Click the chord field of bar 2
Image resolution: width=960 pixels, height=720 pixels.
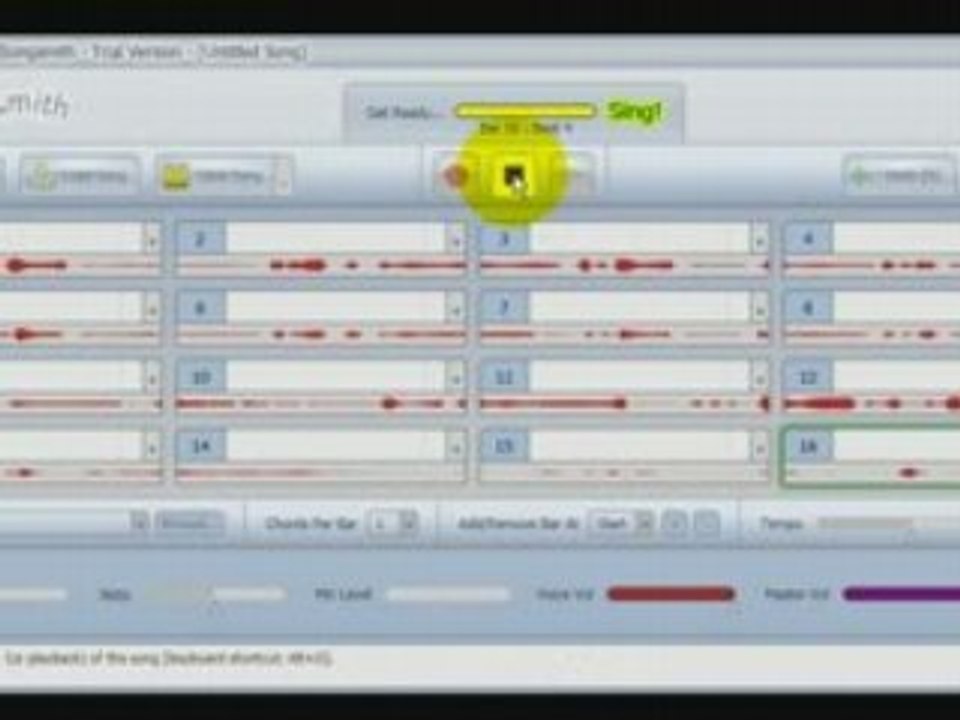pyautogui.click(x=336, y=238)
